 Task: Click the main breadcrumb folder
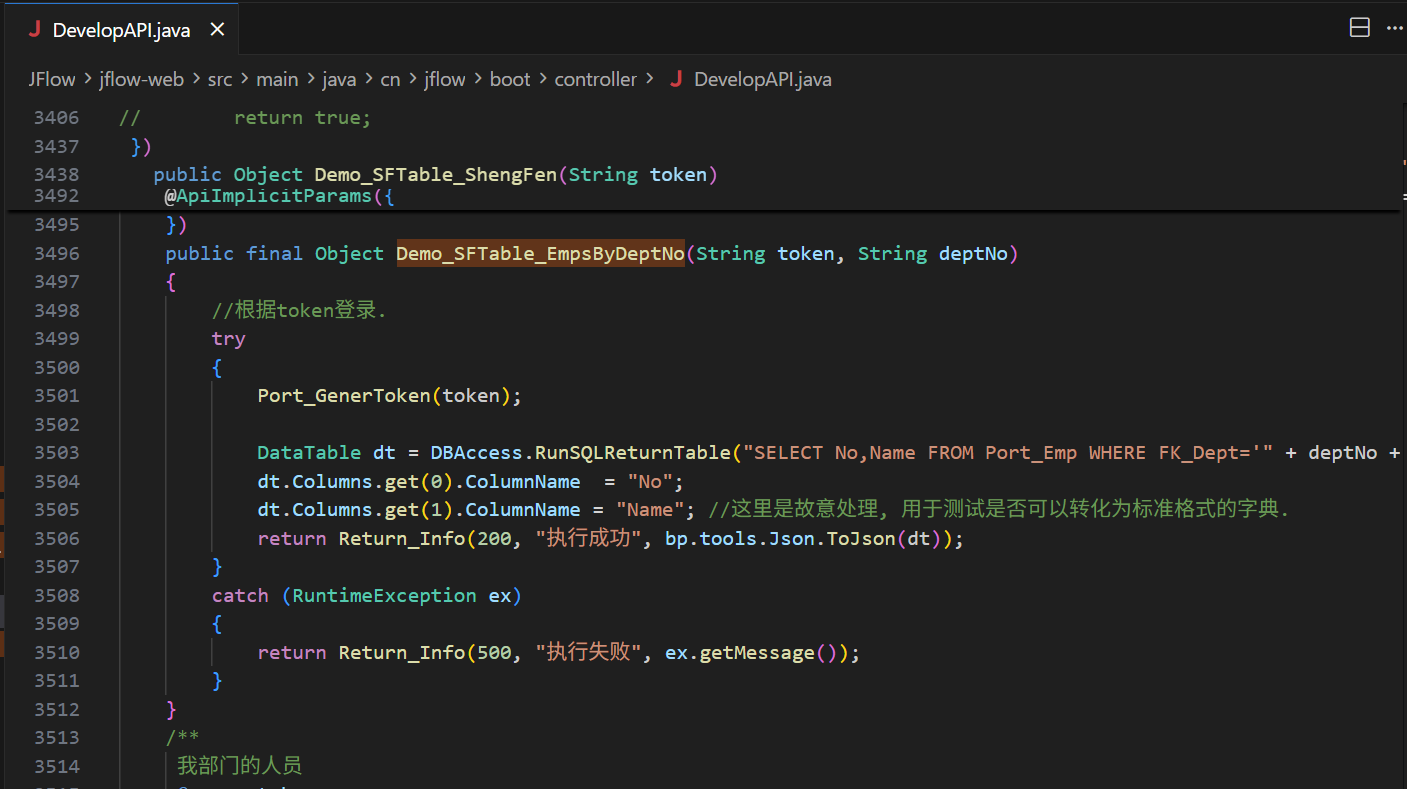point(277,79)
